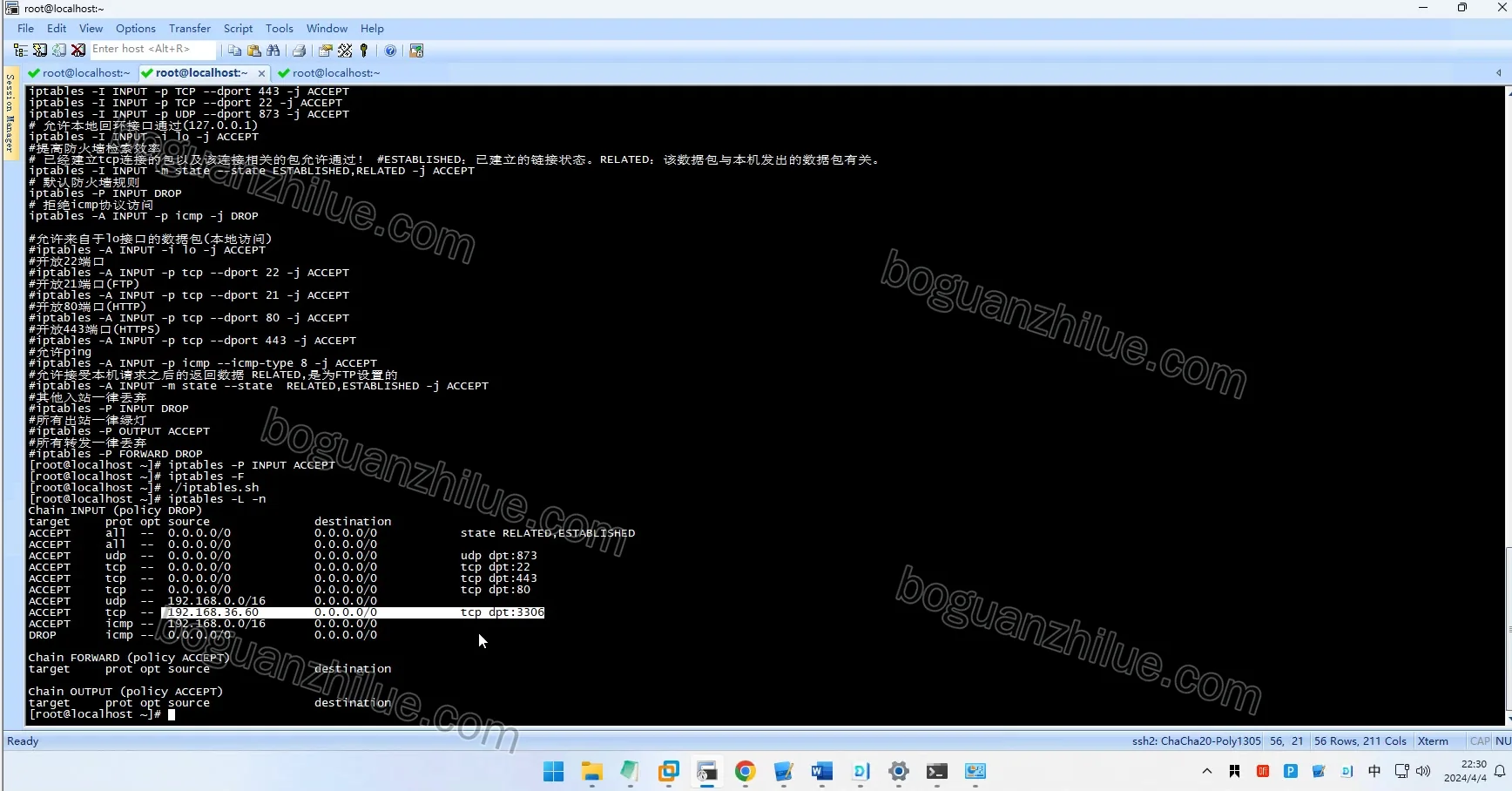Open the Tools menu
Viewport: 1512px width, 791px height.
[280, 29]
